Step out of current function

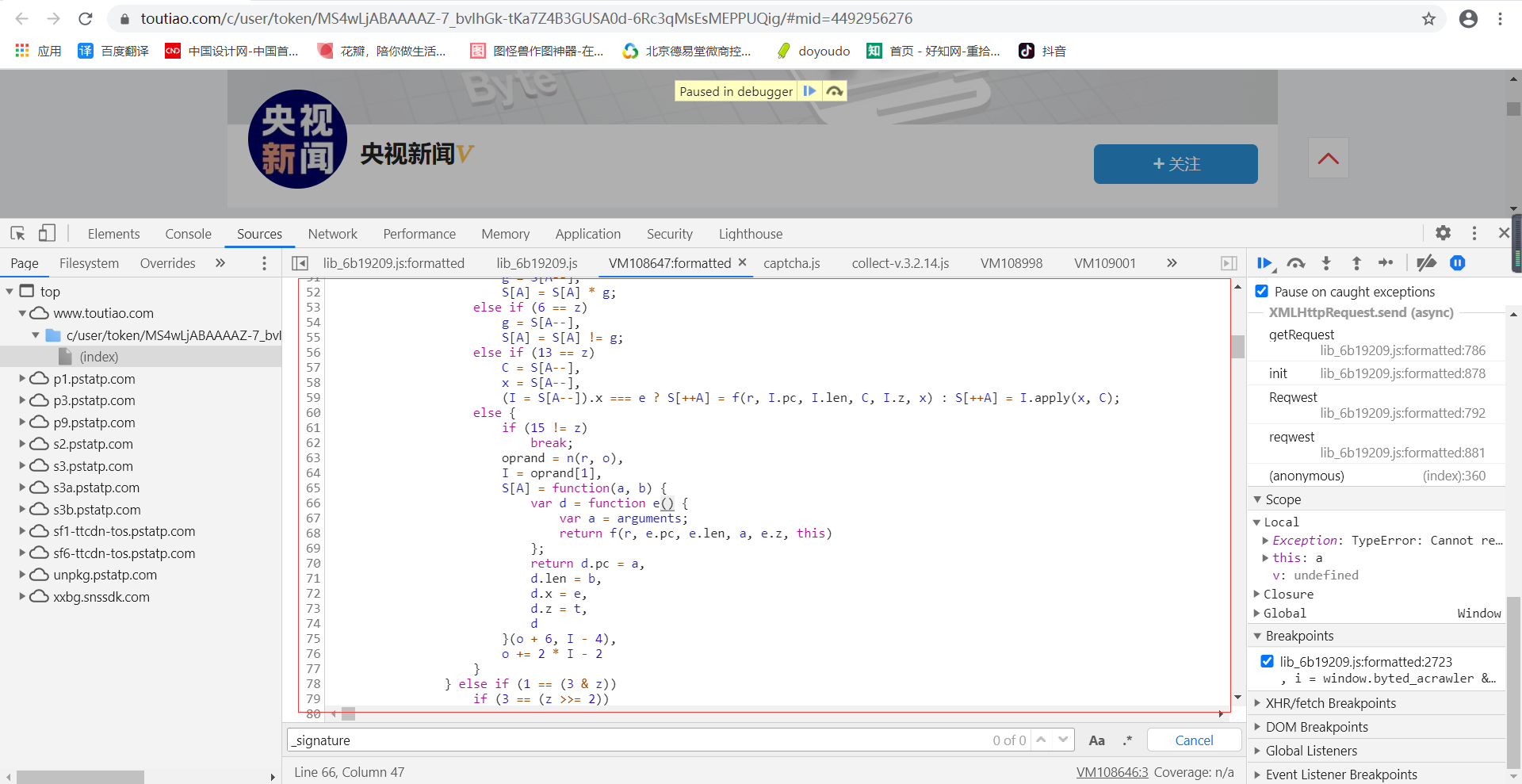click(1356, 263)
